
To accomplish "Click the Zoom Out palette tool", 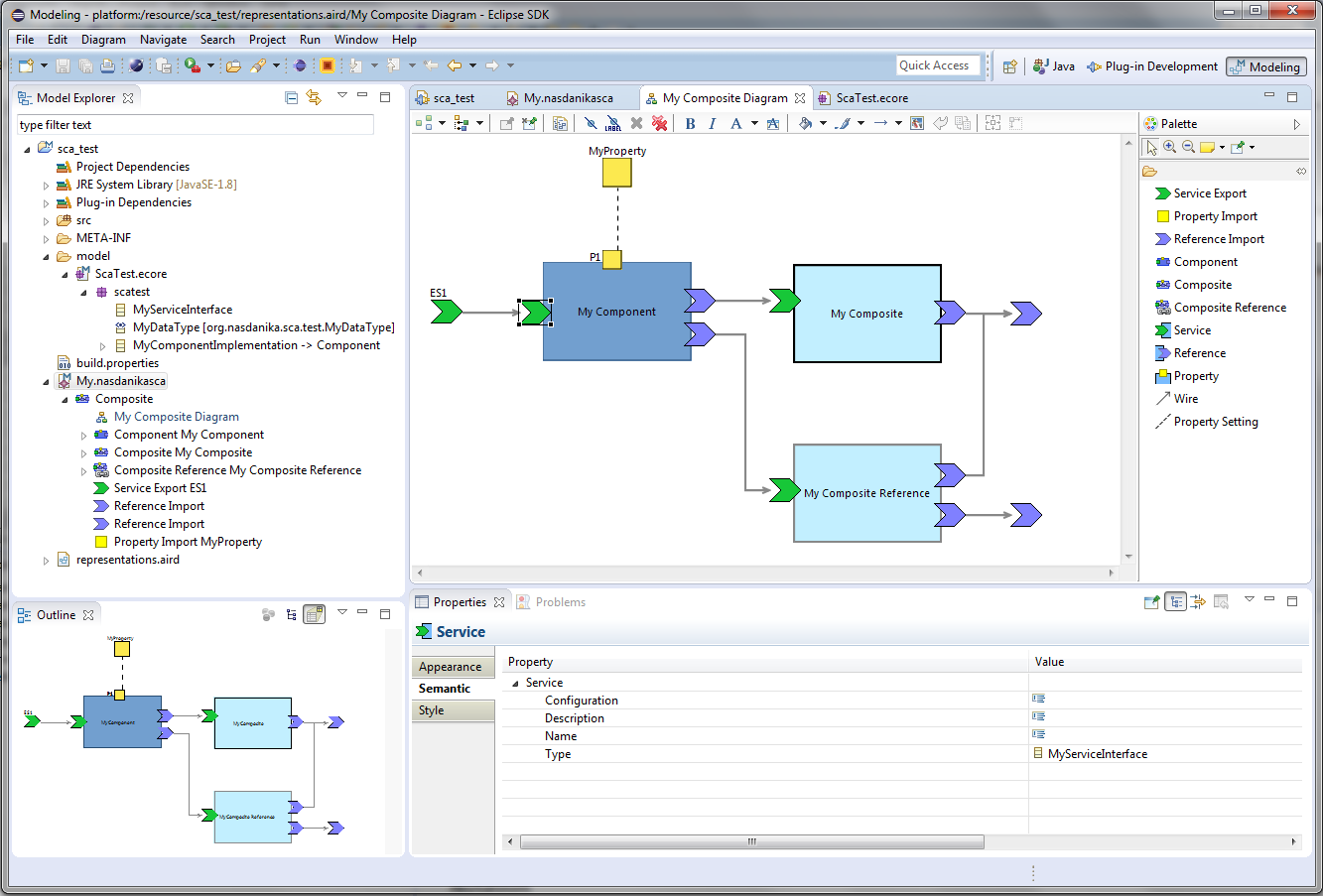I will [x=1187, y=147].
